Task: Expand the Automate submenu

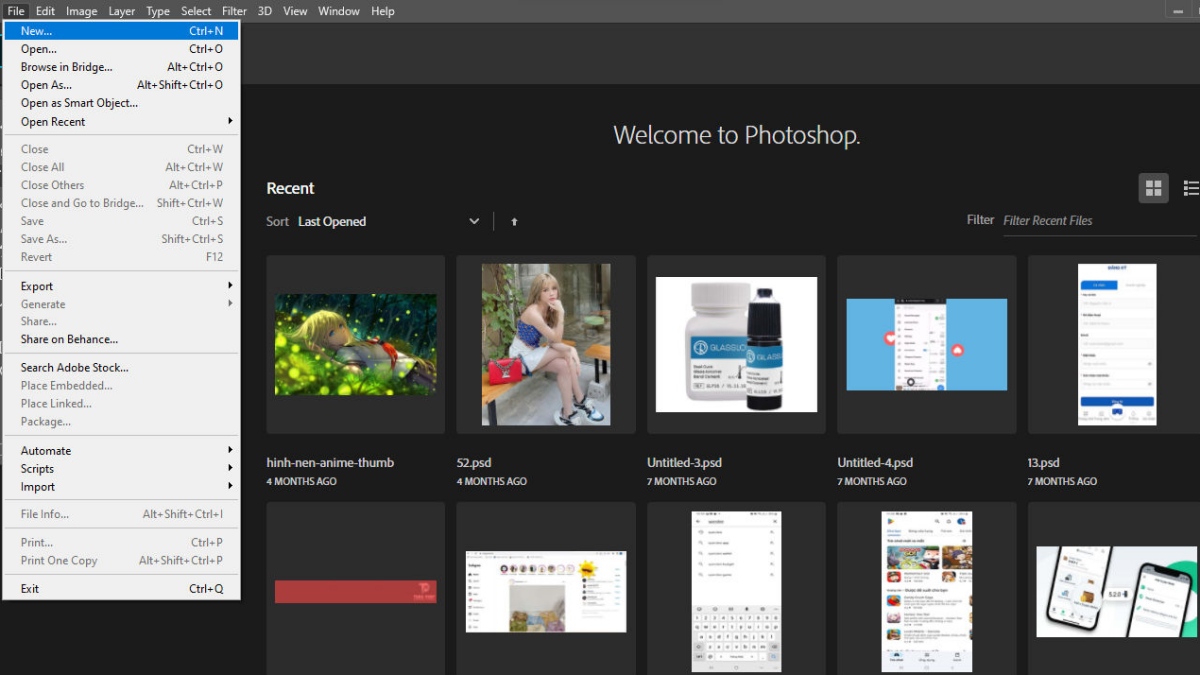Action: pos(120,451)
